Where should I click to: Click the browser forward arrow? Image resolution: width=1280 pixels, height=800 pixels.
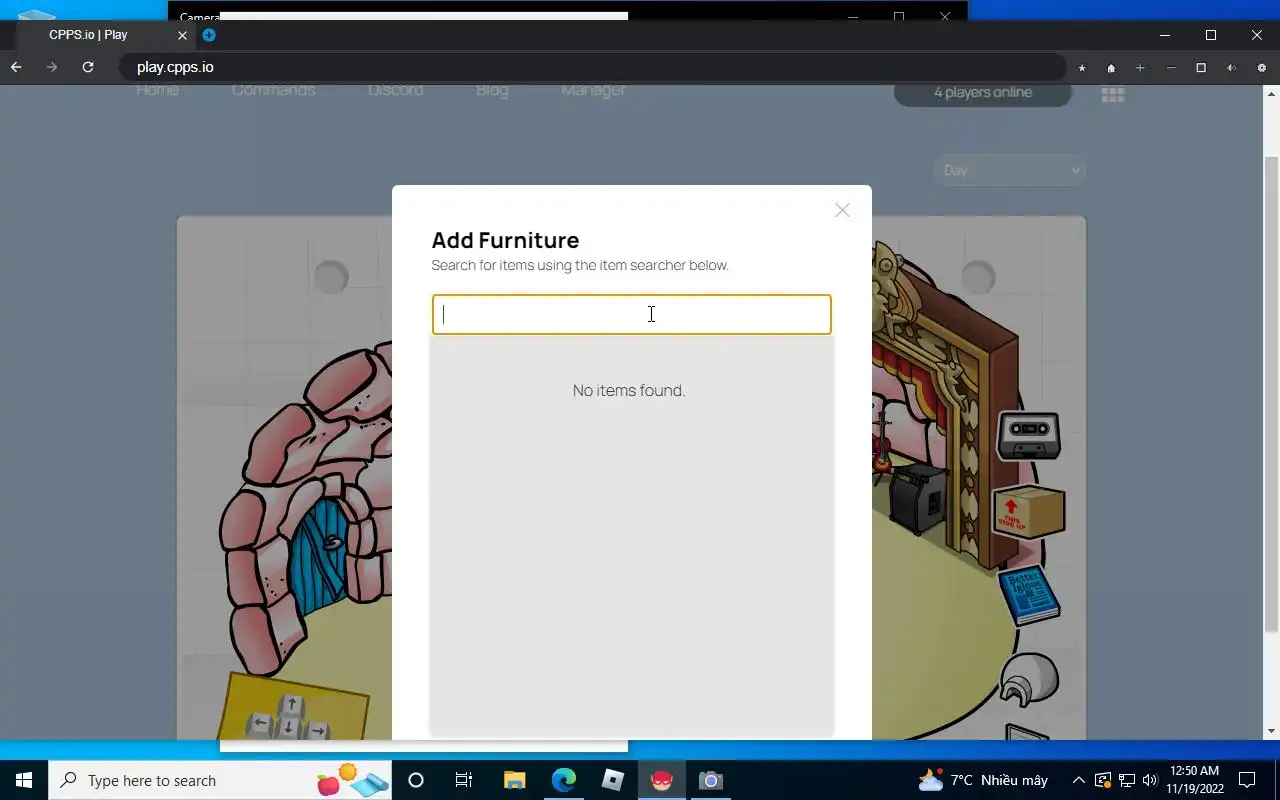(x=52, y=67)
